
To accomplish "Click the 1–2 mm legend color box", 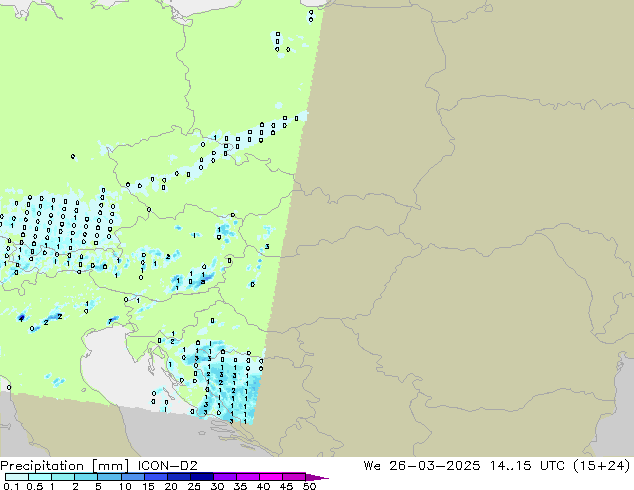I will pyautogui.click(x=63, y=477).
